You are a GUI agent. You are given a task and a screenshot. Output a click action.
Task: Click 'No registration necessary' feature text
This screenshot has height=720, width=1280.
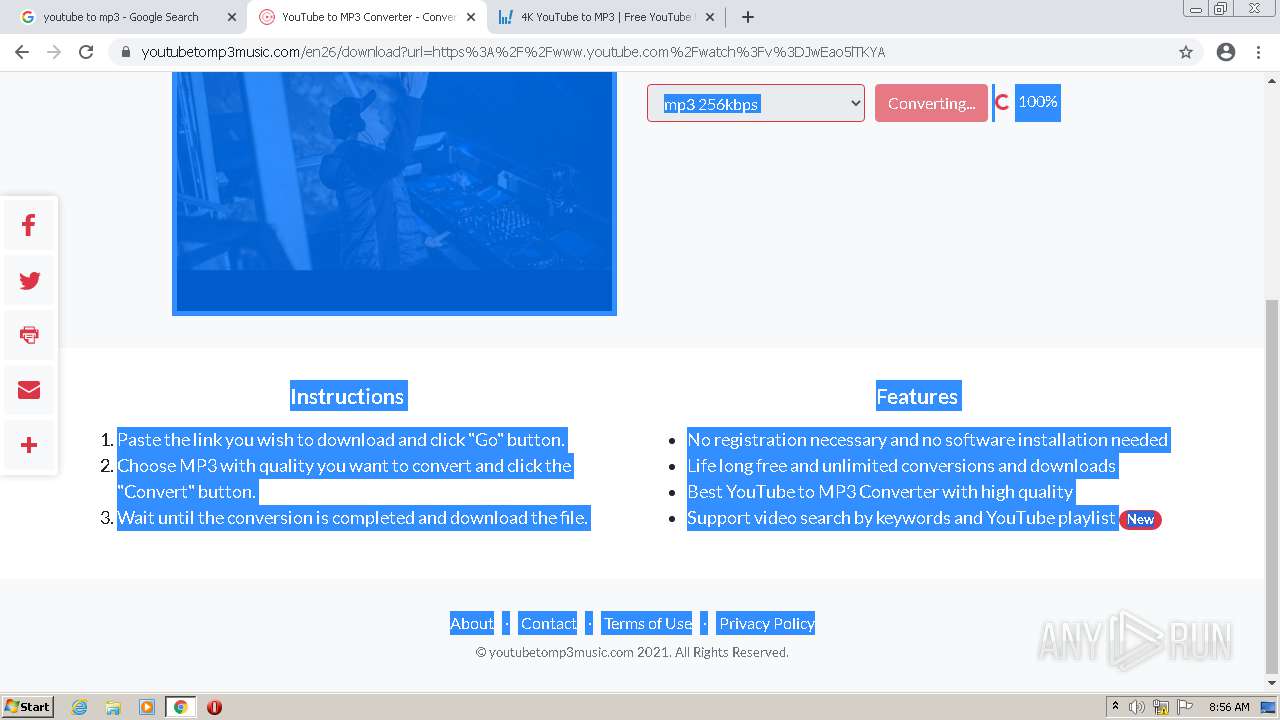pos(927,439)
